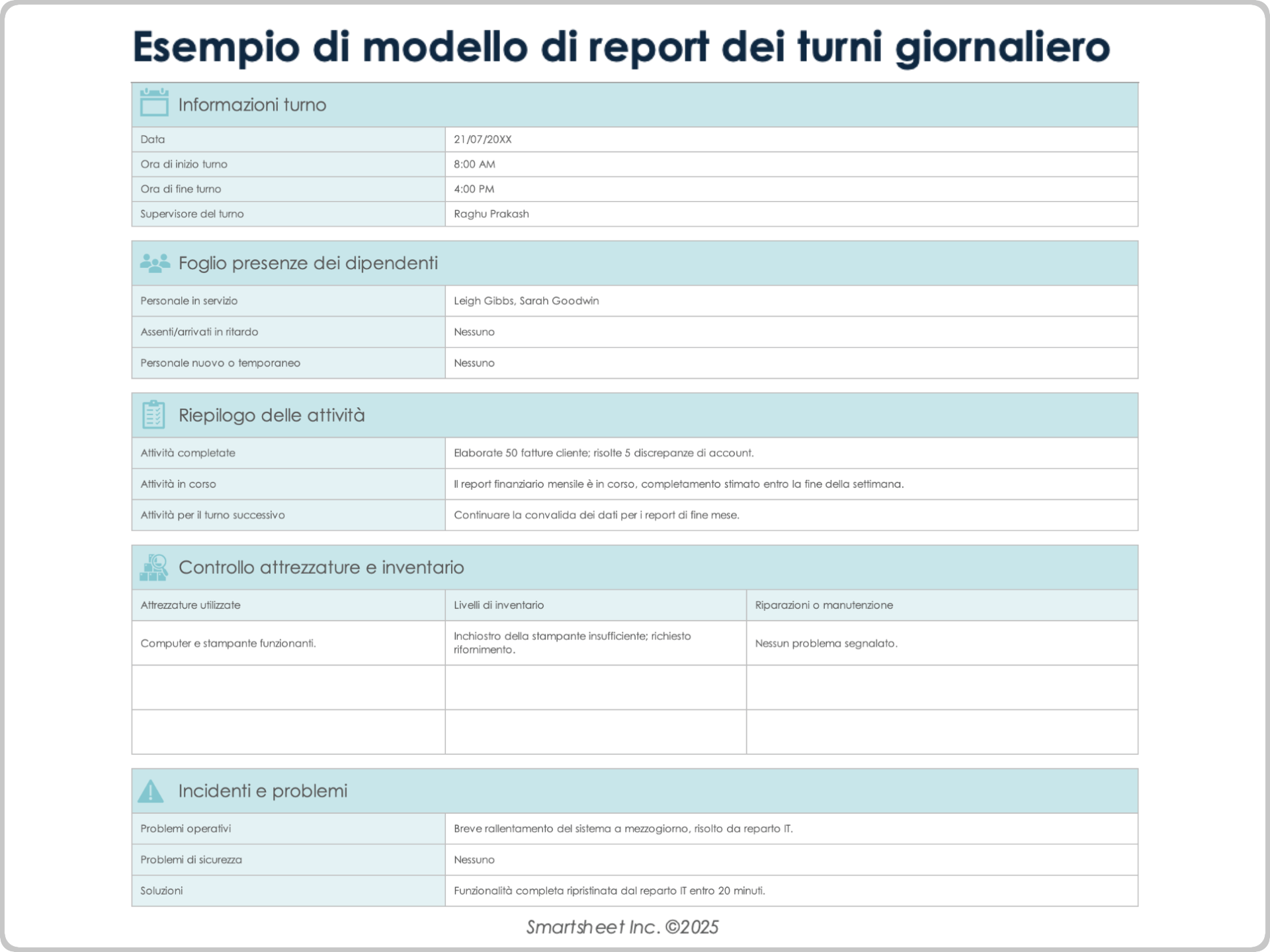The image size is (1270, 952).
Task: Click the empty cell under Attrezzature utilizzate
Action: click(288, 688)
